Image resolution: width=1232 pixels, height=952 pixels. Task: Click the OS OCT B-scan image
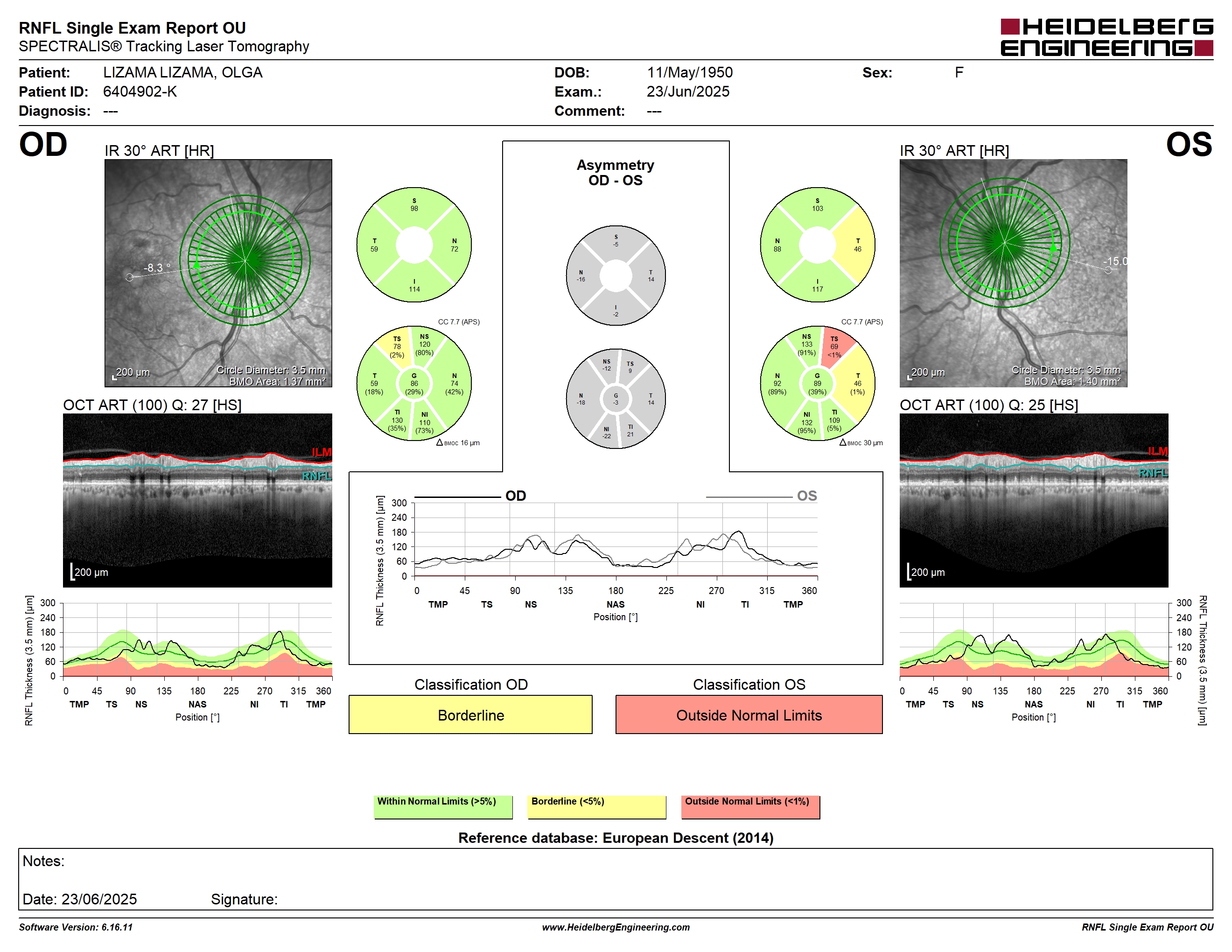pos(1034,500)
